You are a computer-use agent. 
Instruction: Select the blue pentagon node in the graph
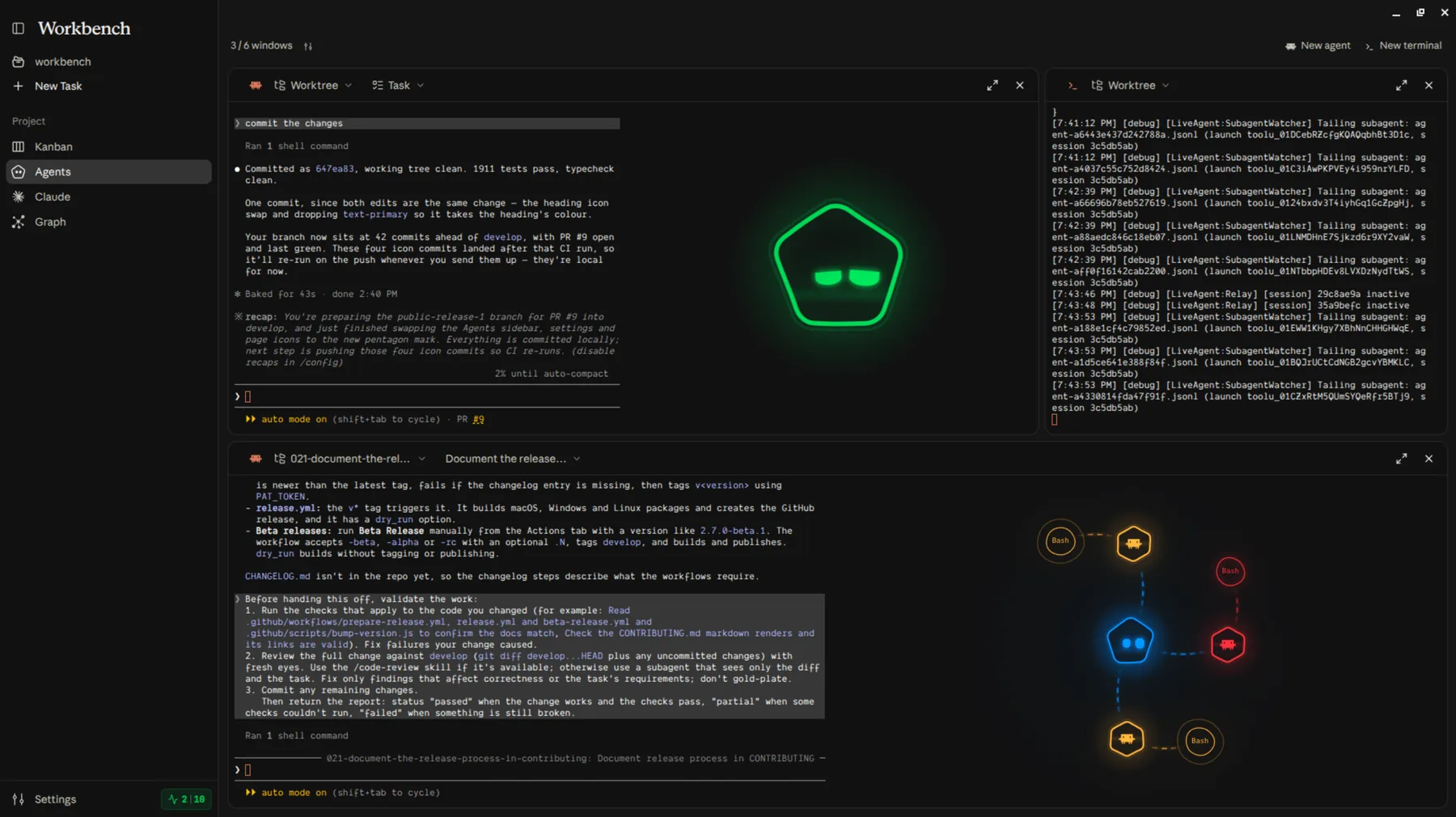pyautogui.click(x=1130, y=641)
